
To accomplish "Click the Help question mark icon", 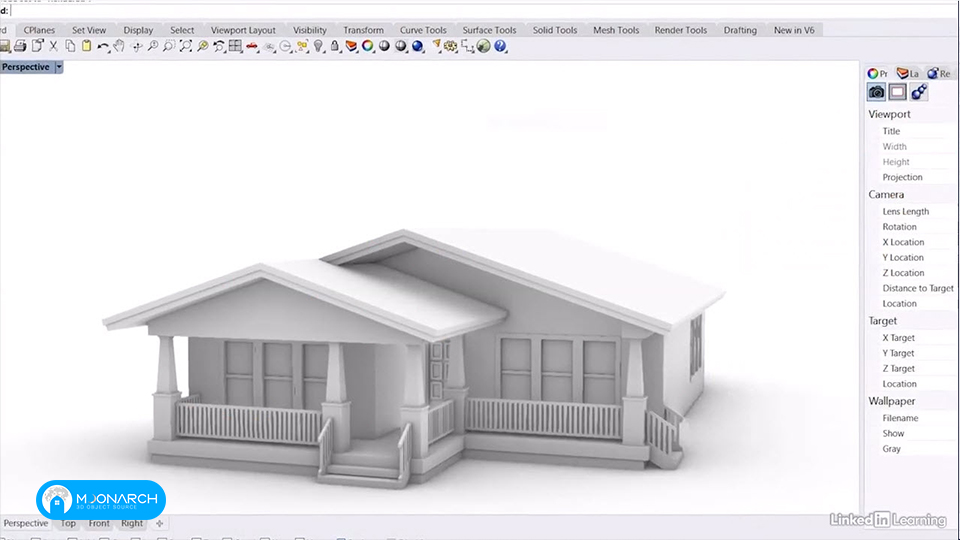I will pyautogui.click(x=500, y=46).
